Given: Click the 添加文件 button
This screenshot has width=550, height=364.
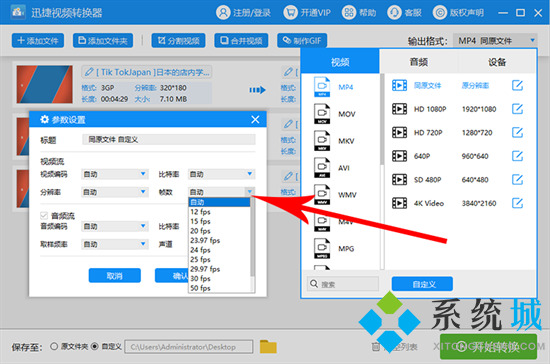Looking at the screenshot, I should point(38,41).
